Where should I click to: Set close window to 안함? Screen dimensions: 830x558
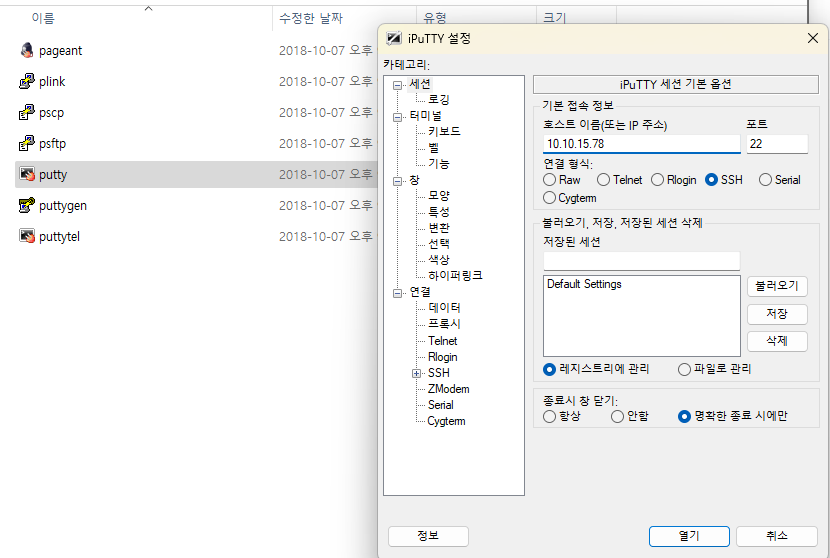617,417
